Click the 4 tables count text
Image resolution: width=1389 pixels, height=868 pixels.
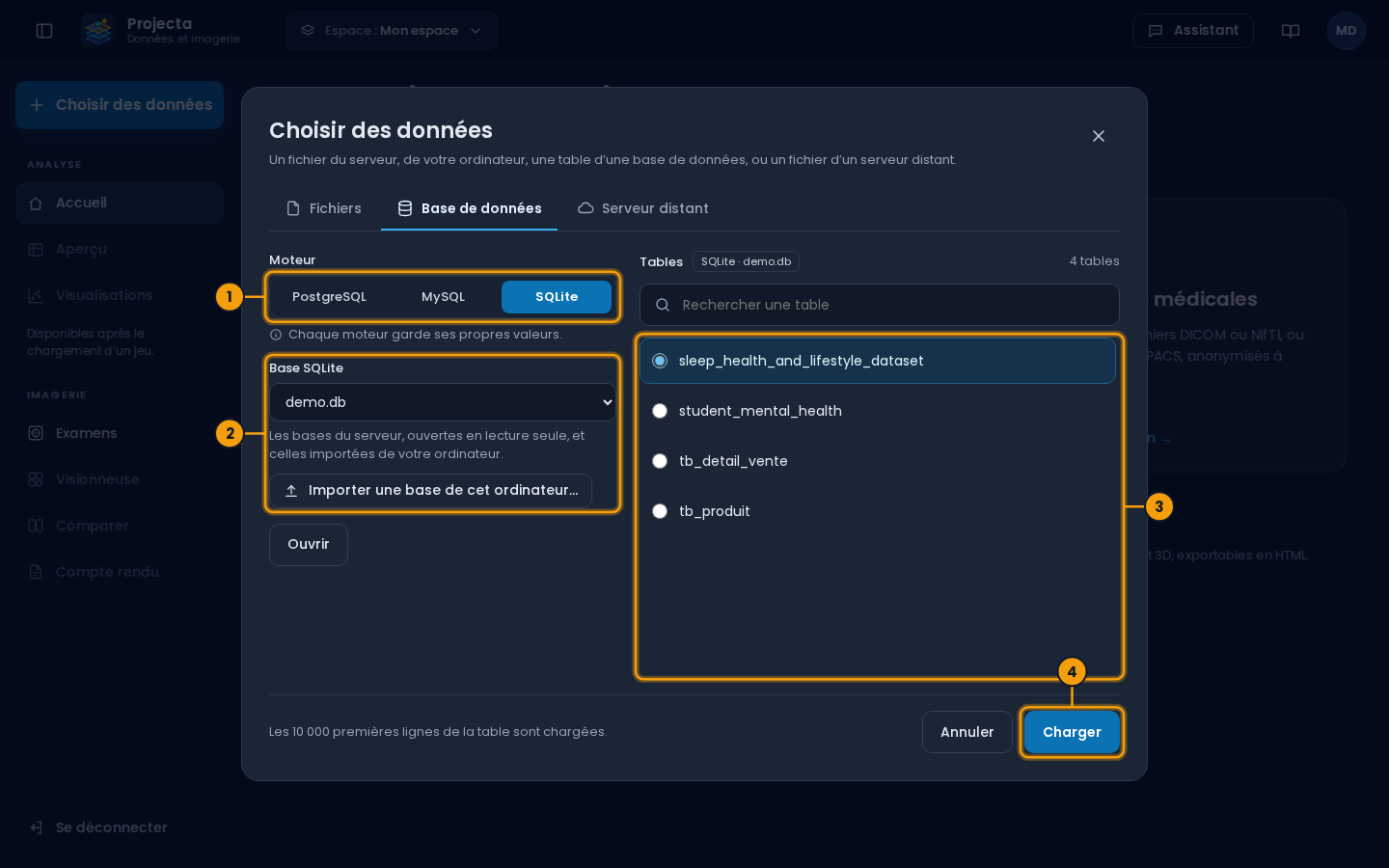1095,261
